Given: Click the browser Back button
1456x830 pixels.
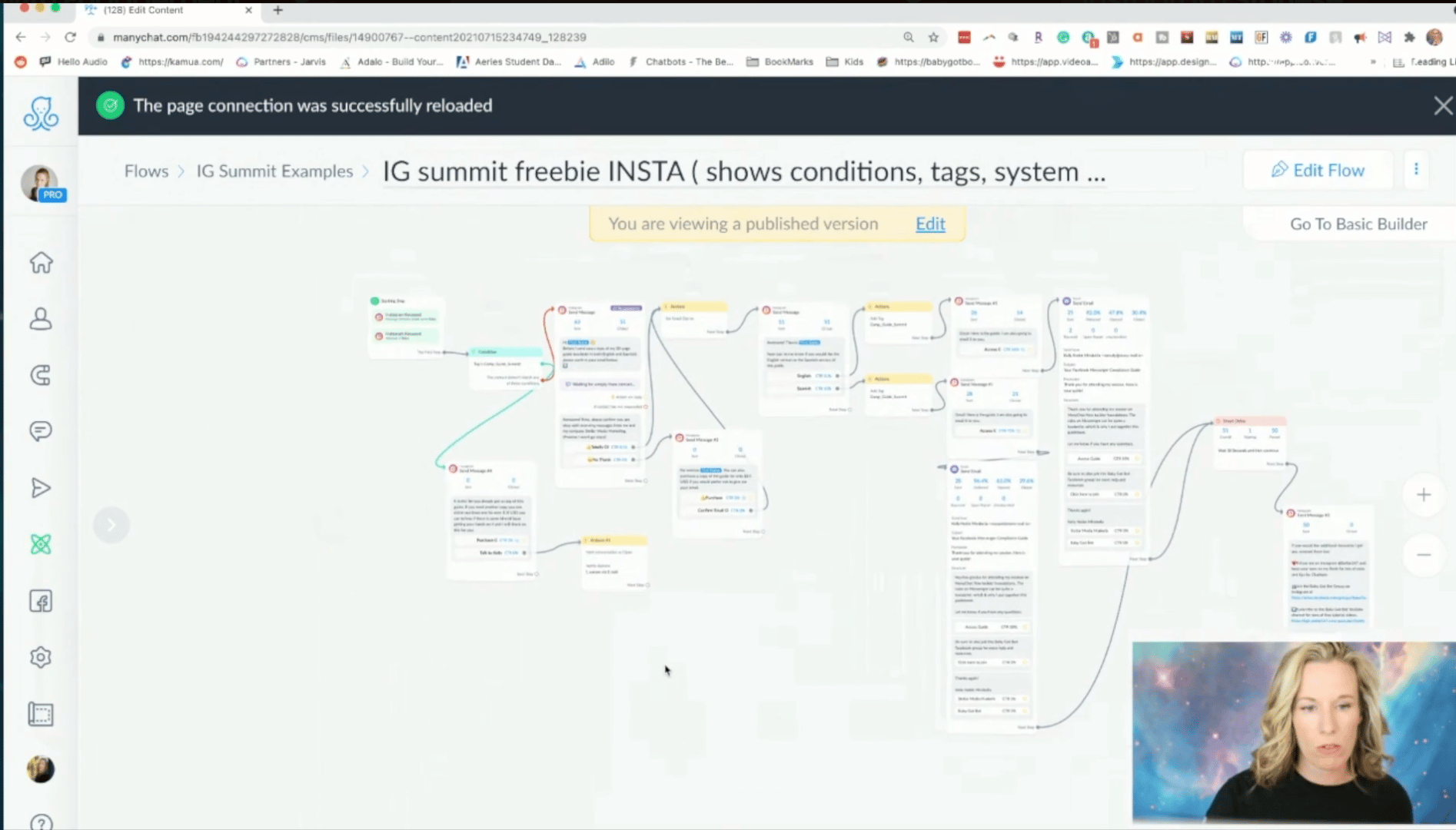Looking at the screenshot, I should [x=21, y=37].
